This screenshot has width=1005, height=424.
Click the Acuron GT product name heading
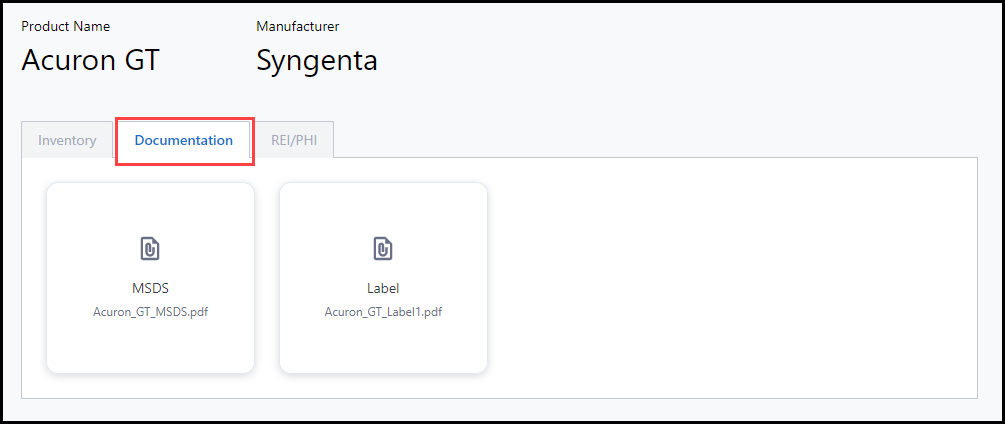point(90,60)
